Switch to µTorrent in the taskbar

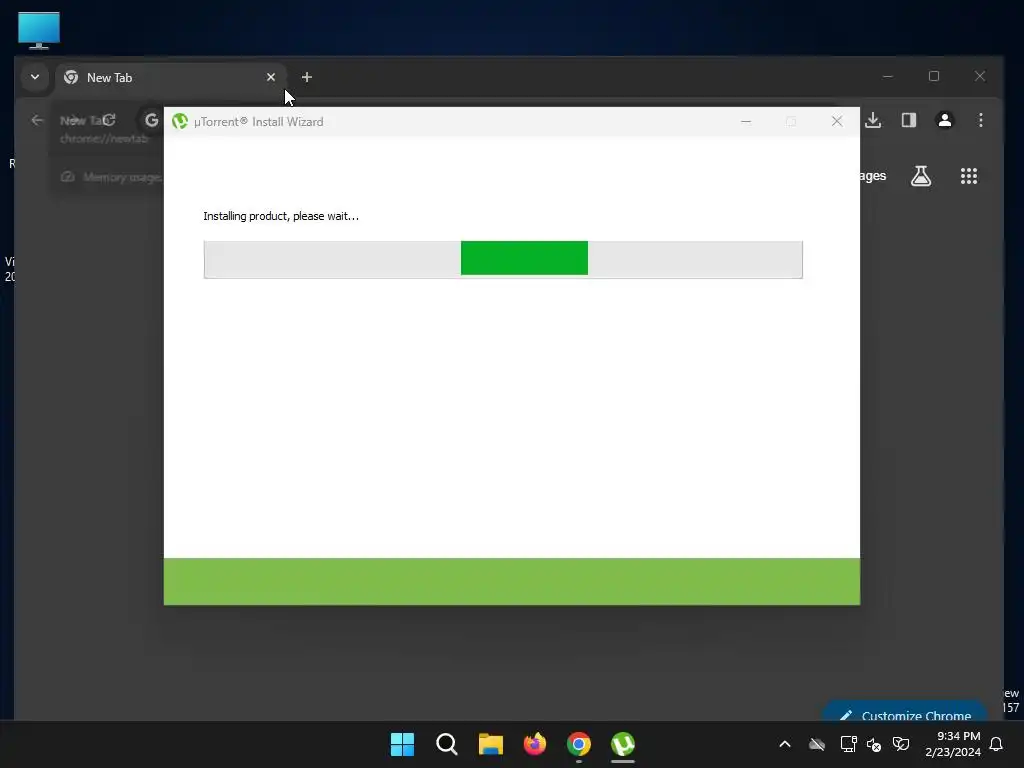(x=623, y=744)
